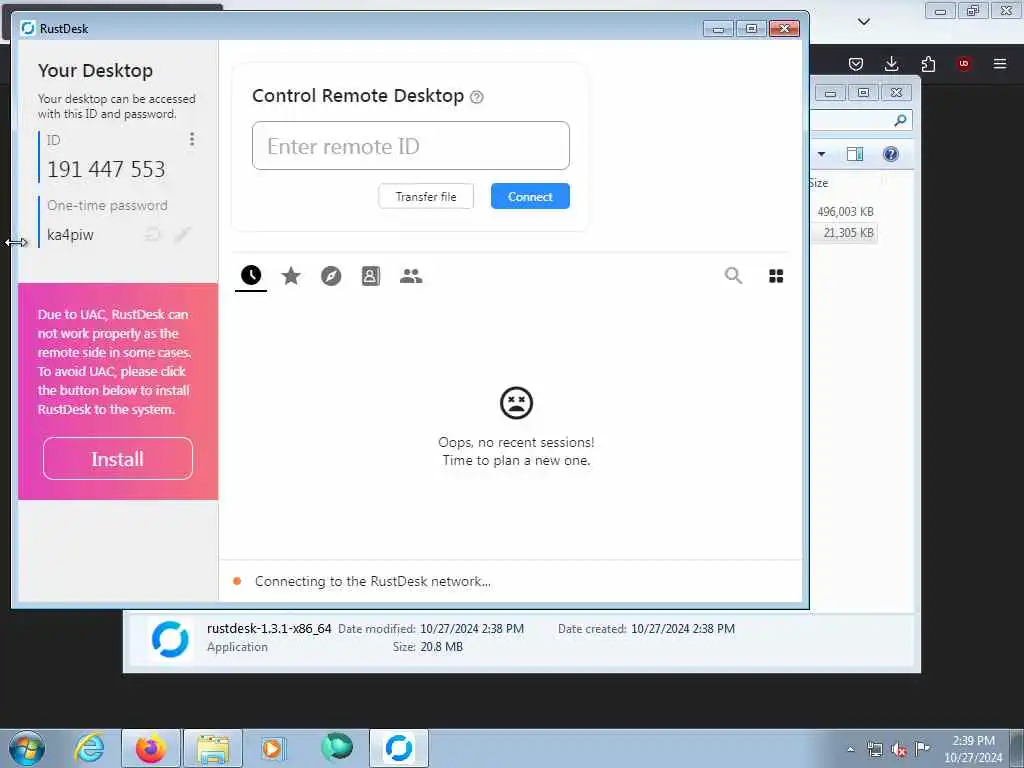Viewport: 1024px width, 768px height.
Task: Click the uBlock Origin toolbar icon
Action: 963,63
